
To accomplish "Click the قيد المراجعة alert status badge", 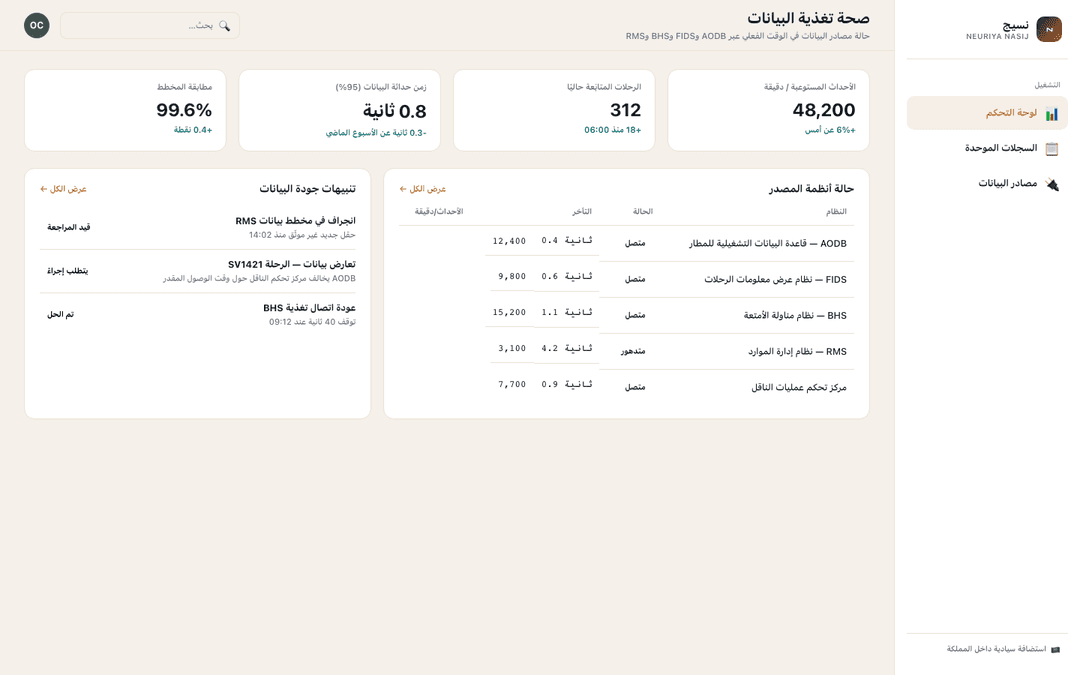I will tap(68, 227).
